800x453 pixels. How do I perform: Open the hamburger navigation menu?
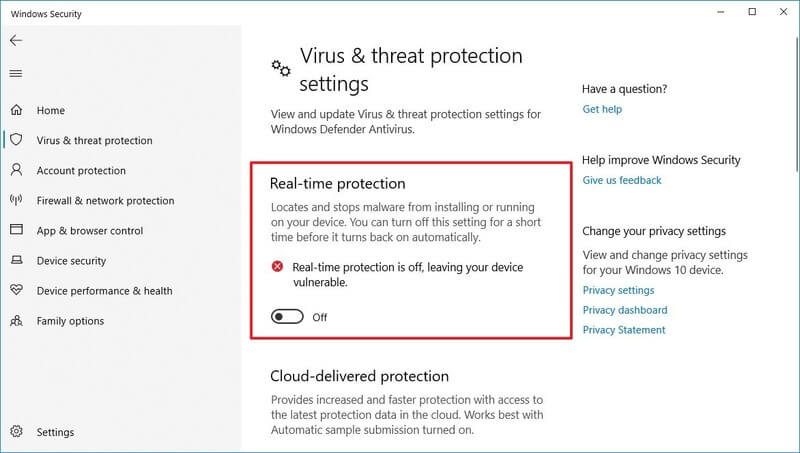(16, 73)
